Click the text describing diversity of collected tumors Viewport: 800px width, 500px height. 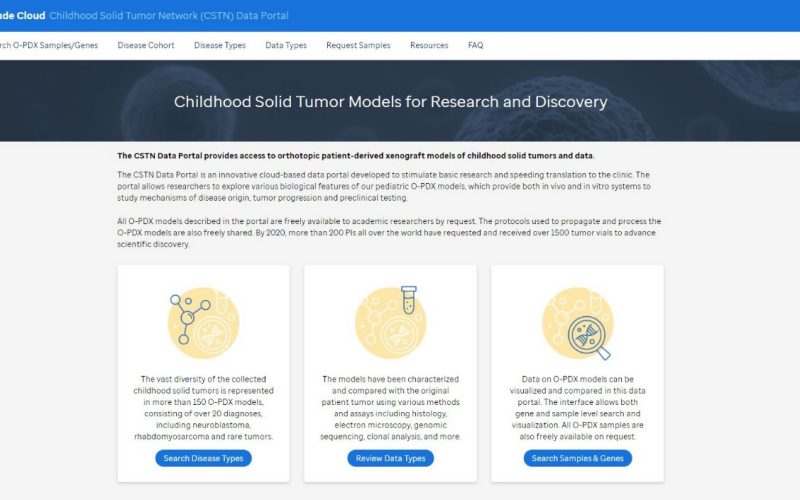[203, 408]
